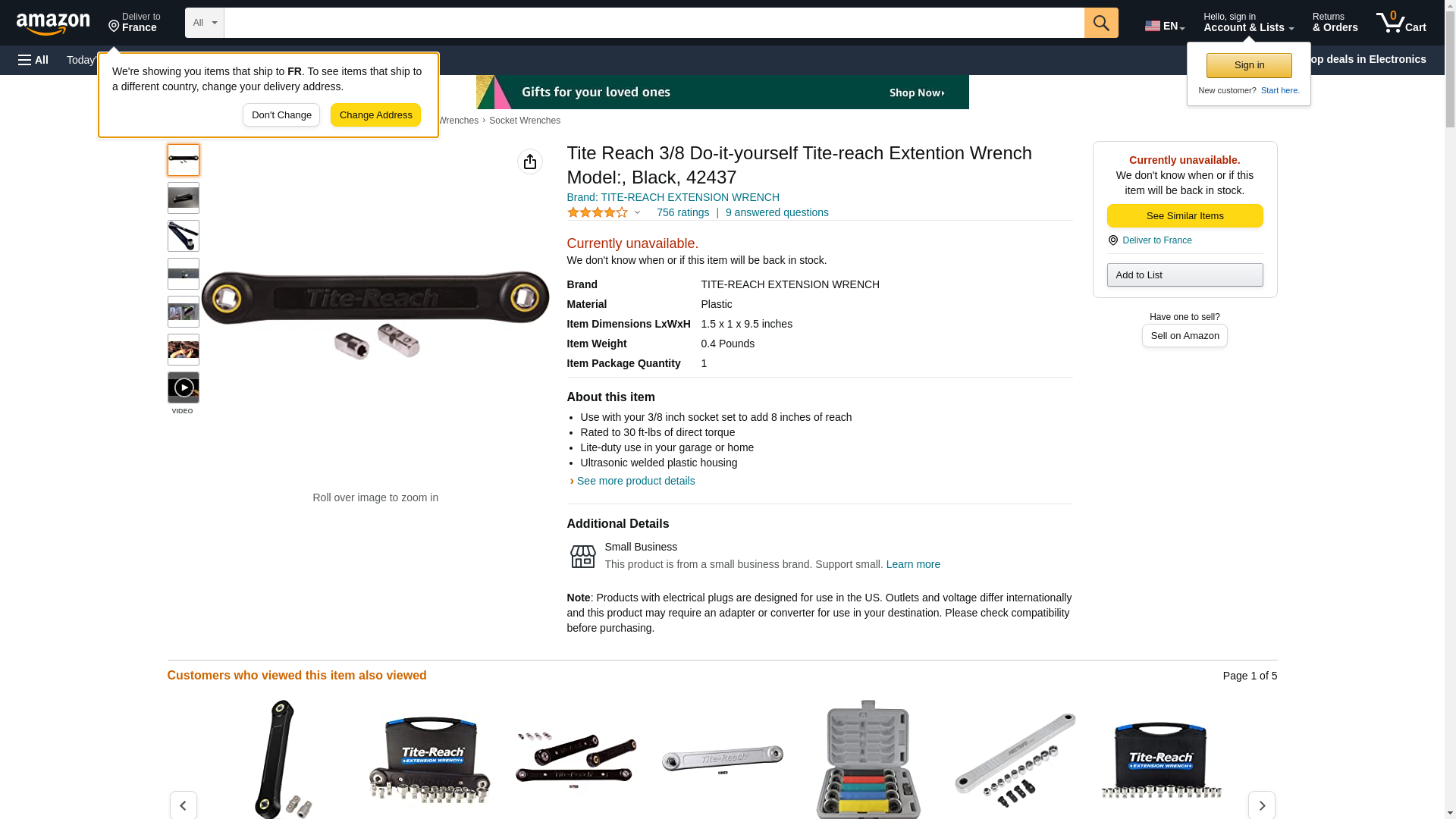Open the EN language selector
1456x819 pixels.
click(x=1165, y=25)
